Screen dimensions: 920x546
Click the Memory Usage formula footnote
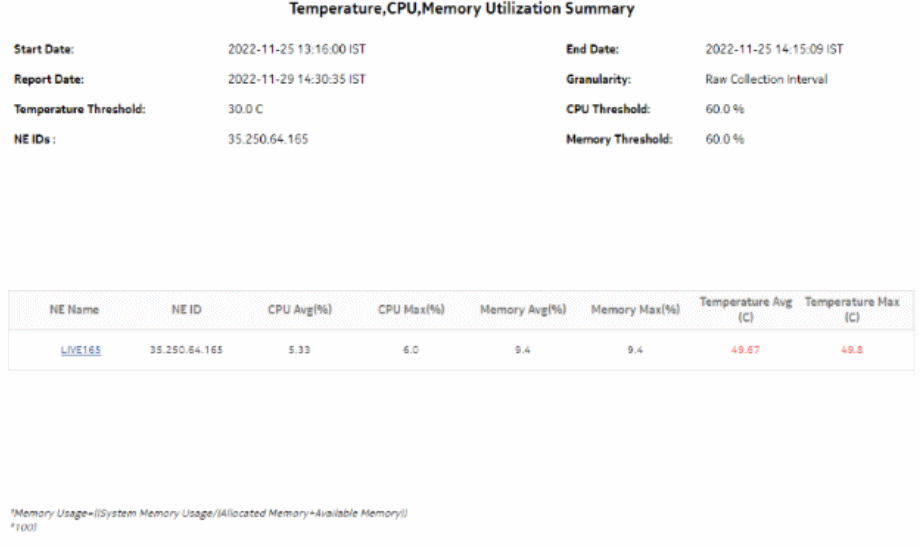point(209,514)
